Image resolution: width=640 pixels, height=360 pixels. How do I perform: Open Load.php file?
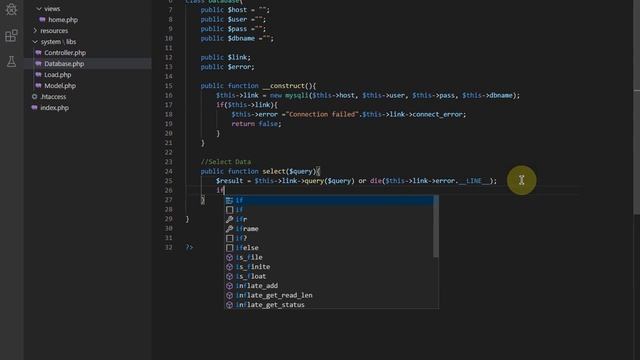tap(58, 75)
